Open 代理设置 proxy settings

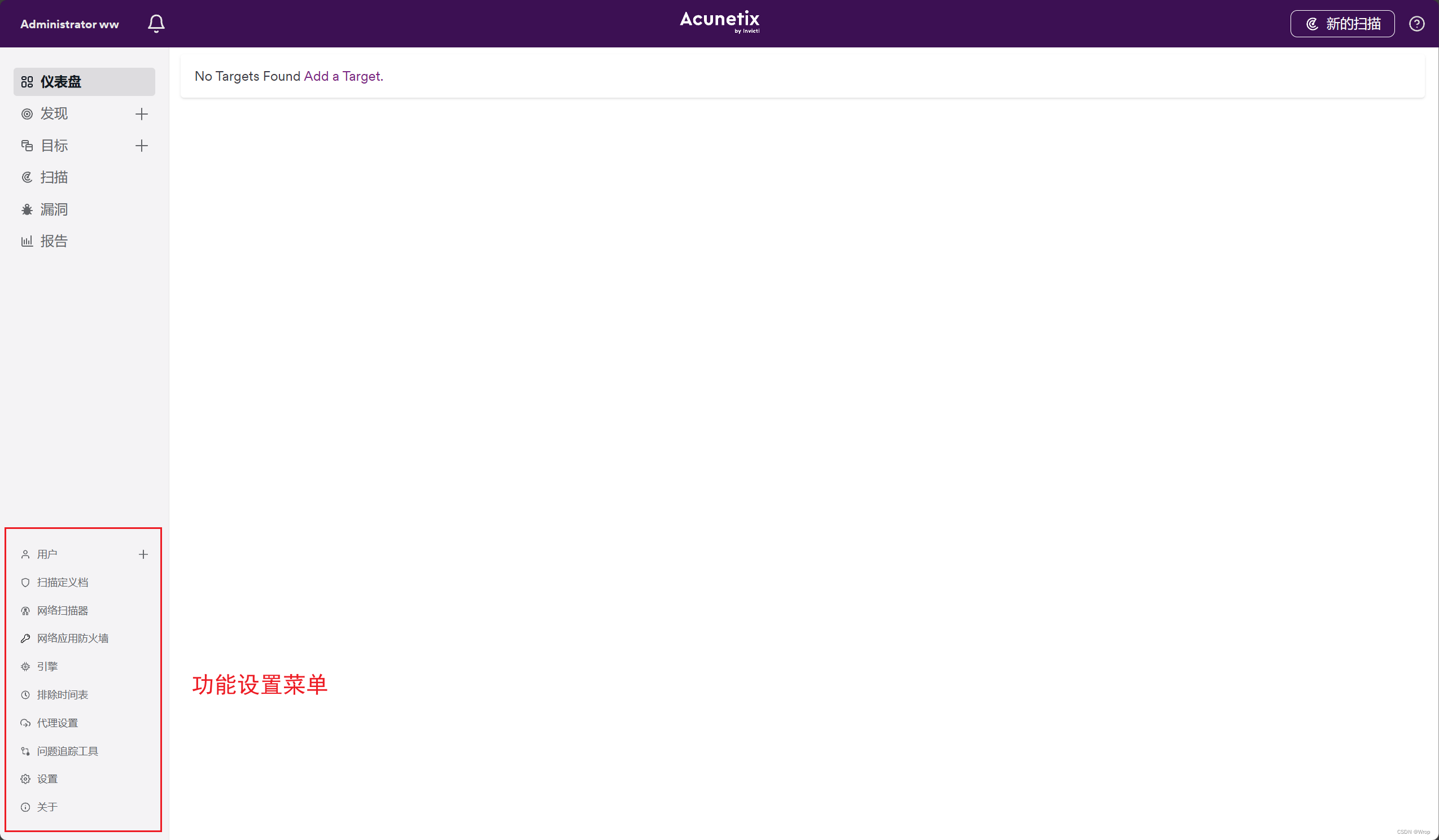(57, 723)
